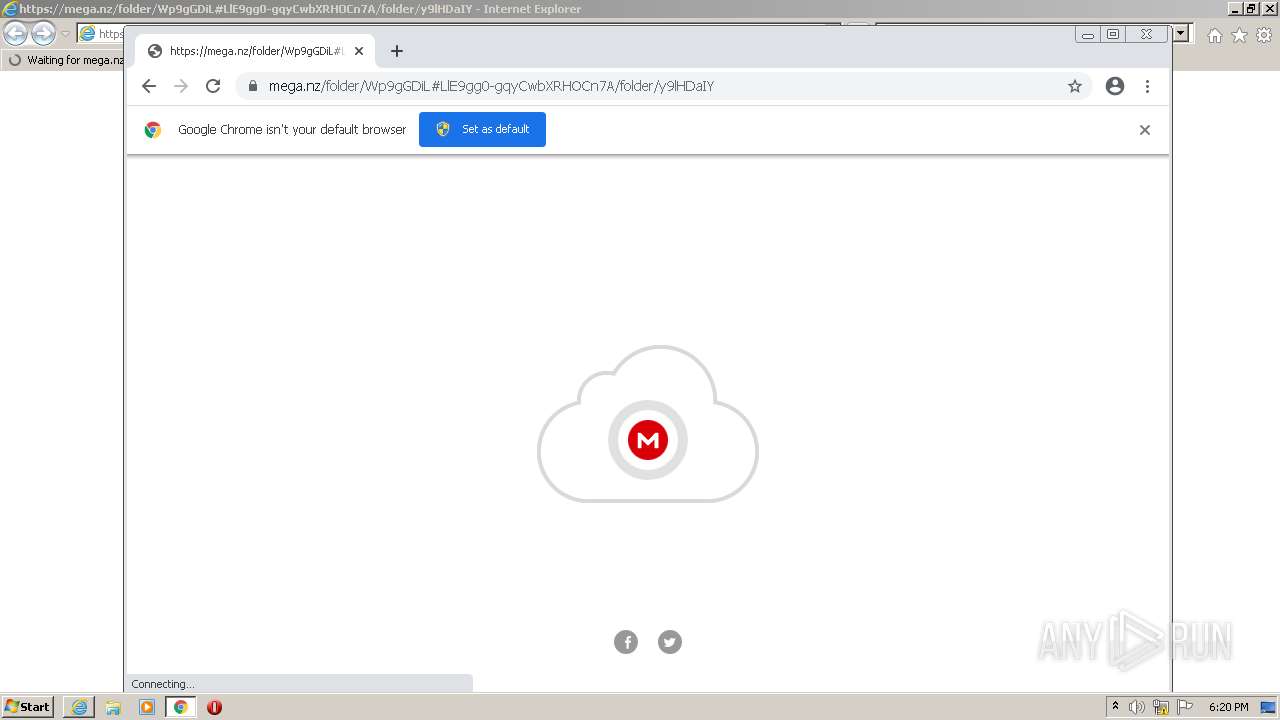1280x720 pixels.
Task: Open the IE recent pages dropdown arrow
Action: pyautogui.click(x=65, y=34)
